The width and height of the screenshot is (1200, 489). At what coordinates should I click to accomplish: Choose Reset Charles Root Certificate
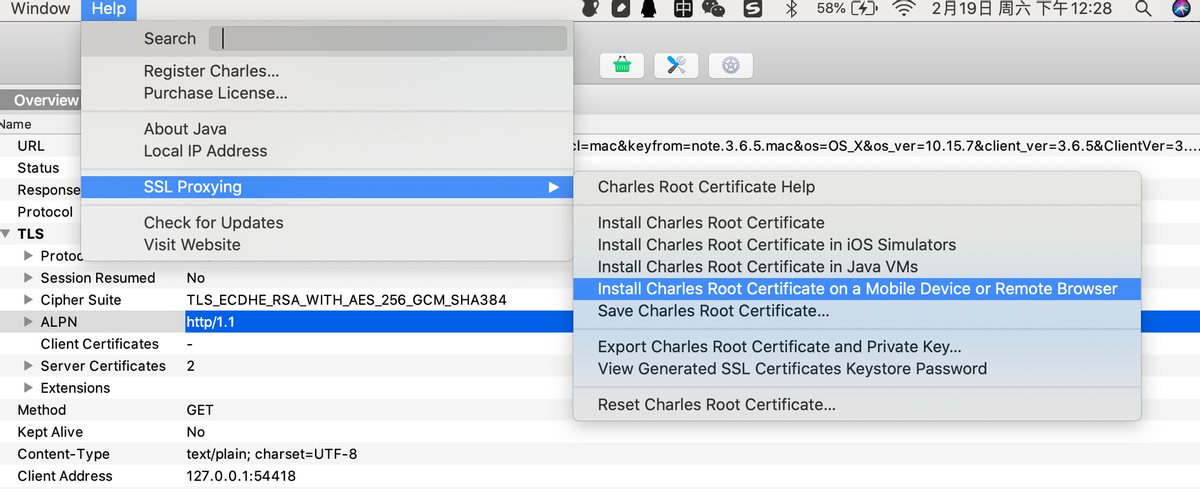pyautogui.click(x=716, y=405)
